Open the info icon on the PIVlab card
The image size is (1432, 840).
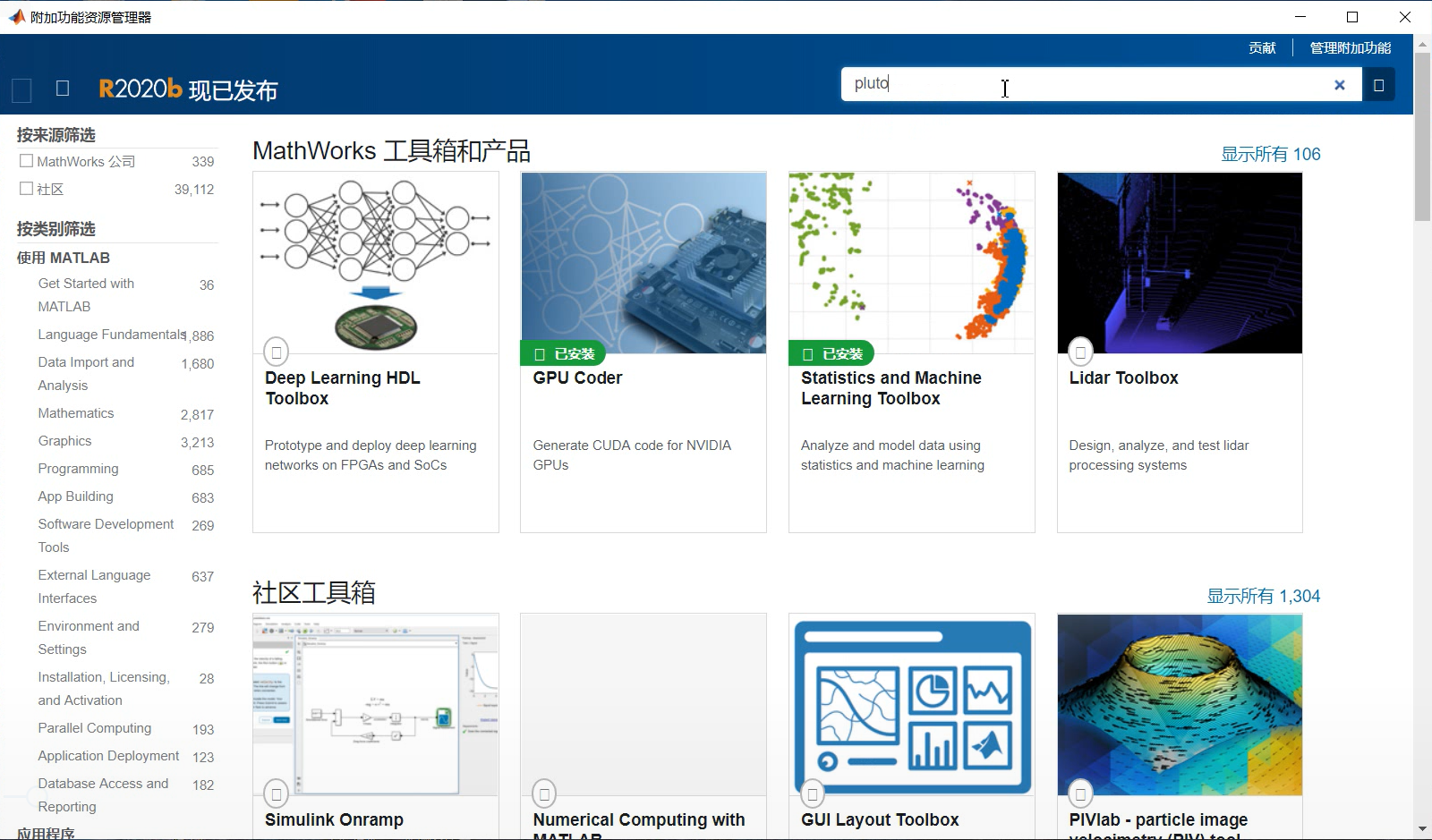point(1080,793)
